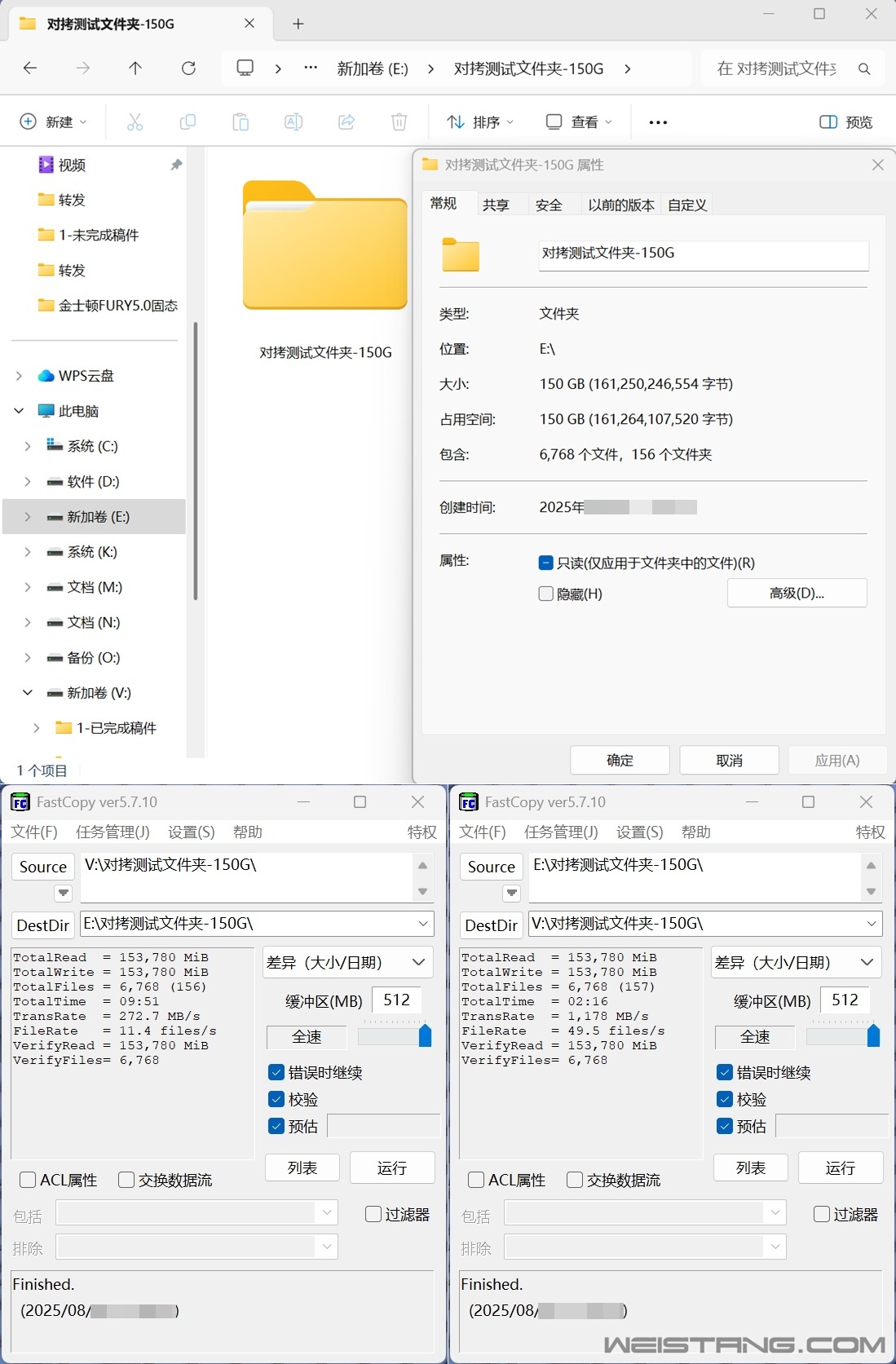
Task: Click speed slider in right FastCopy window
Action: coord(843,1035)
